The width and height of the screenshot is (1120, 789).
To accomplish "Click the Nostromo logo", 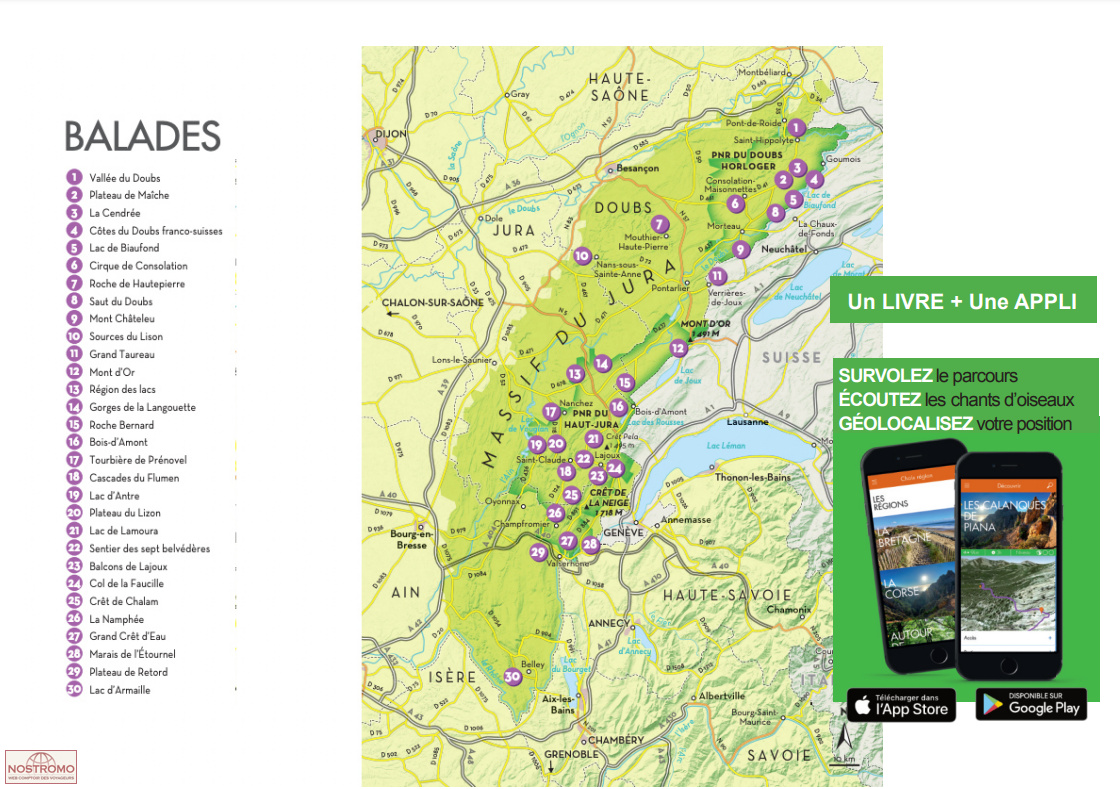I will (x=41, y=767).
